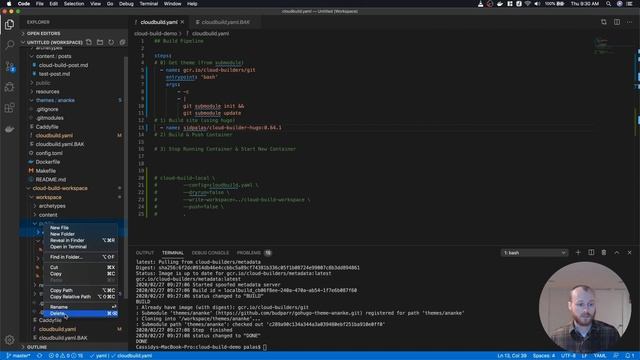The image size is (640, 360).
Task: Collapse the content / posts folder
Action: point(53,56)
